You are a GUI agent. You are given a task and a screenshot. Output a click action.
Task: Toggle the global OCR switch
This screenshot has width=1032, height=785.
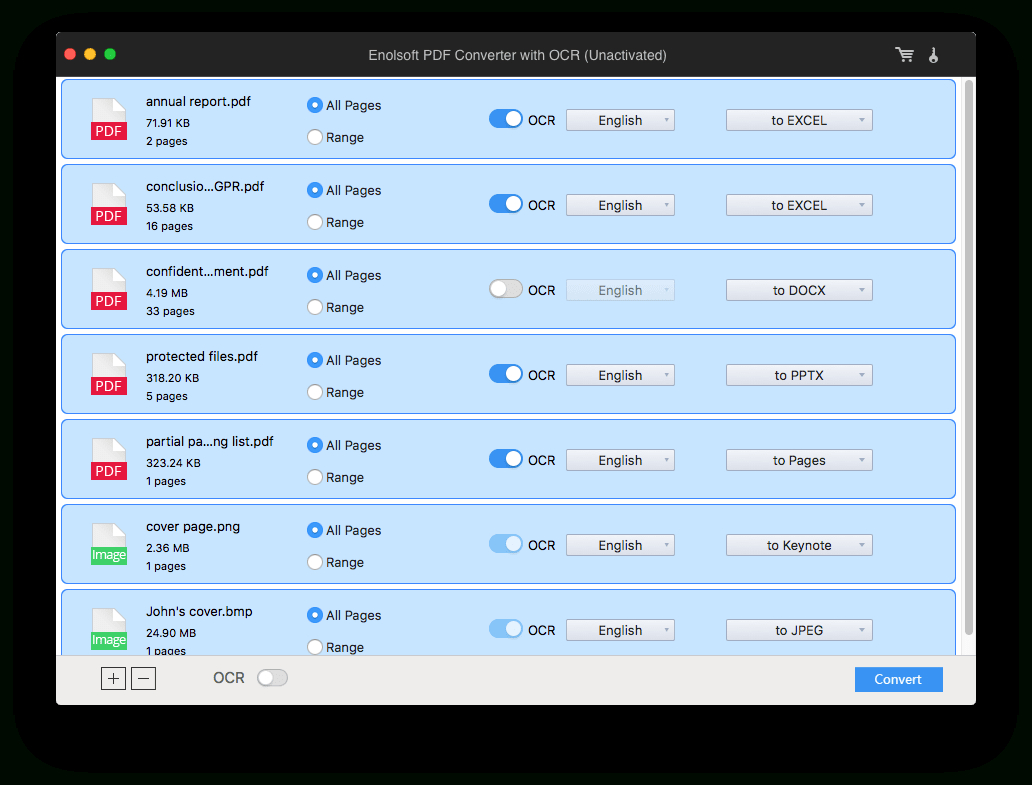click(272, 677)
